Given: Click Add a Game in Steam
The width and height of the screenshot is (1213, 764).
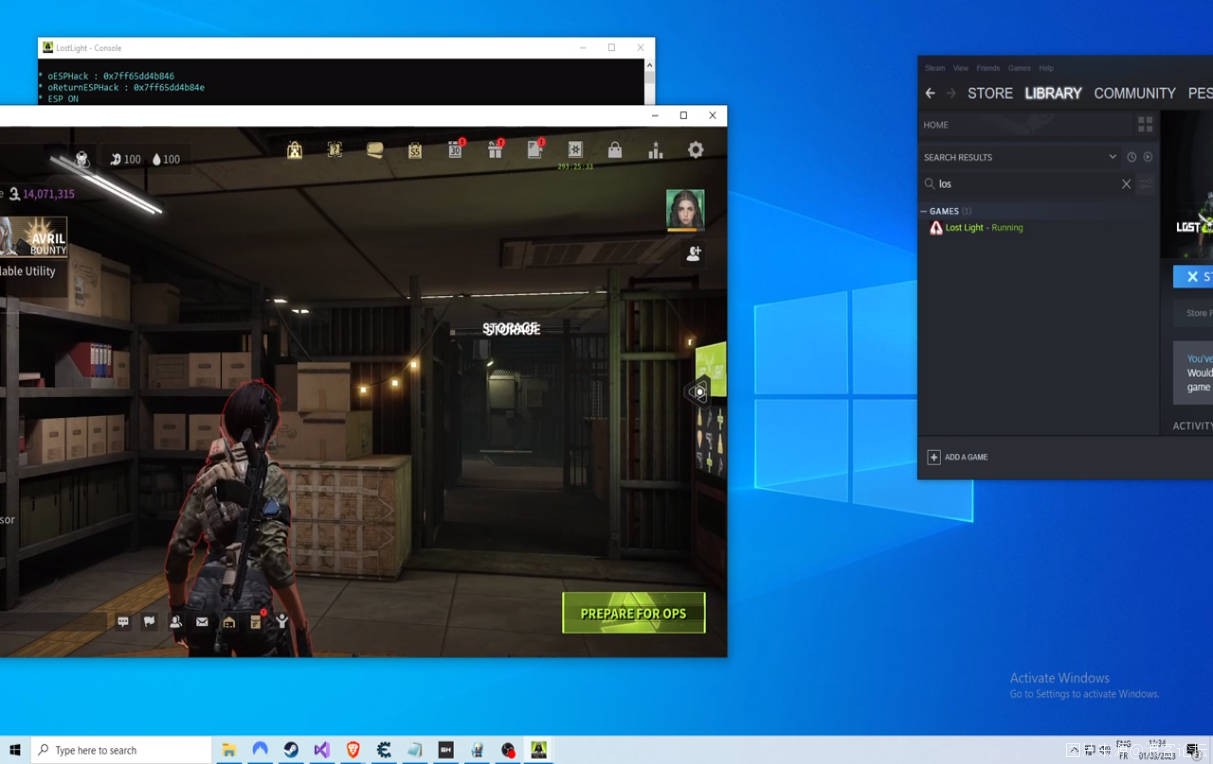Looking at the screenshot, I should tap(958, 457).
